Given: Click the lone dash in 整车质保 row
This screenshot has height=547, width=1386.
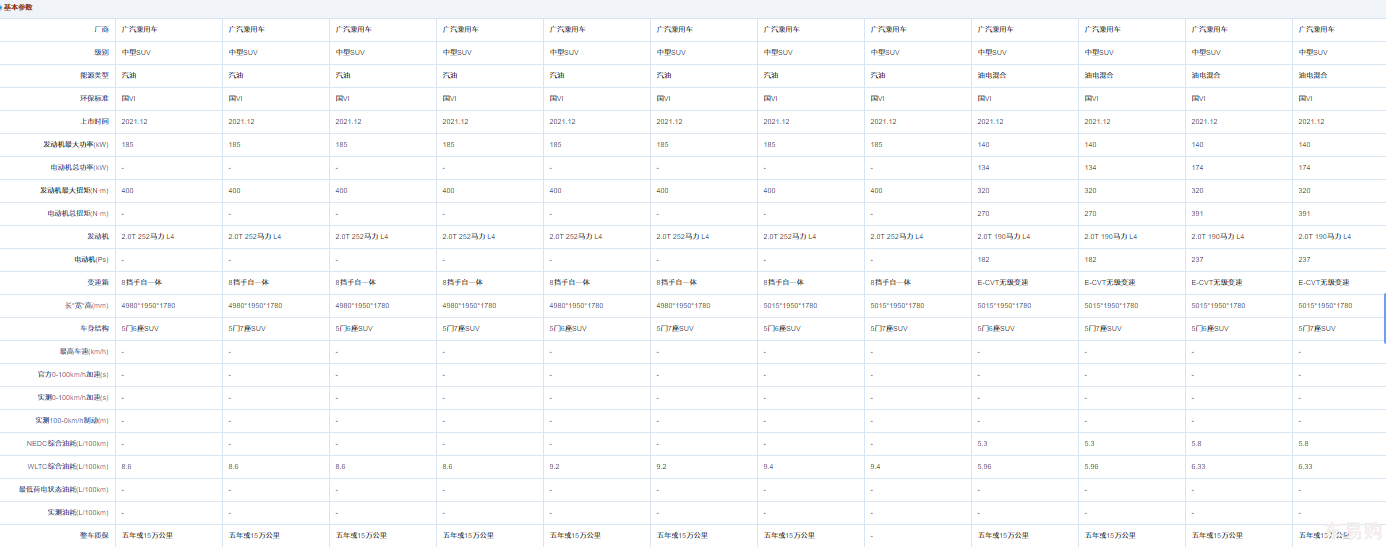Looking at the screenshot, I should (x=872, y=536).
